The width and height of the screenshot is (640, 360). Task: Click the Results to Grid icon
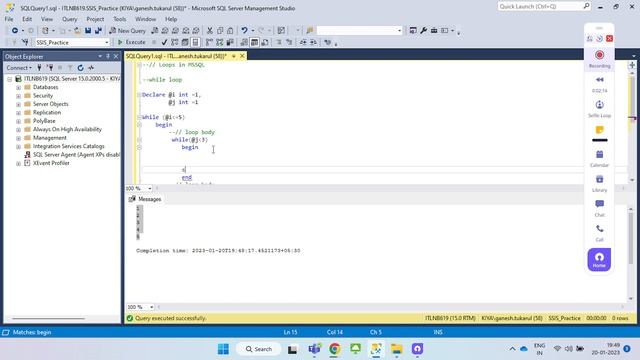(x=254, y=42)
